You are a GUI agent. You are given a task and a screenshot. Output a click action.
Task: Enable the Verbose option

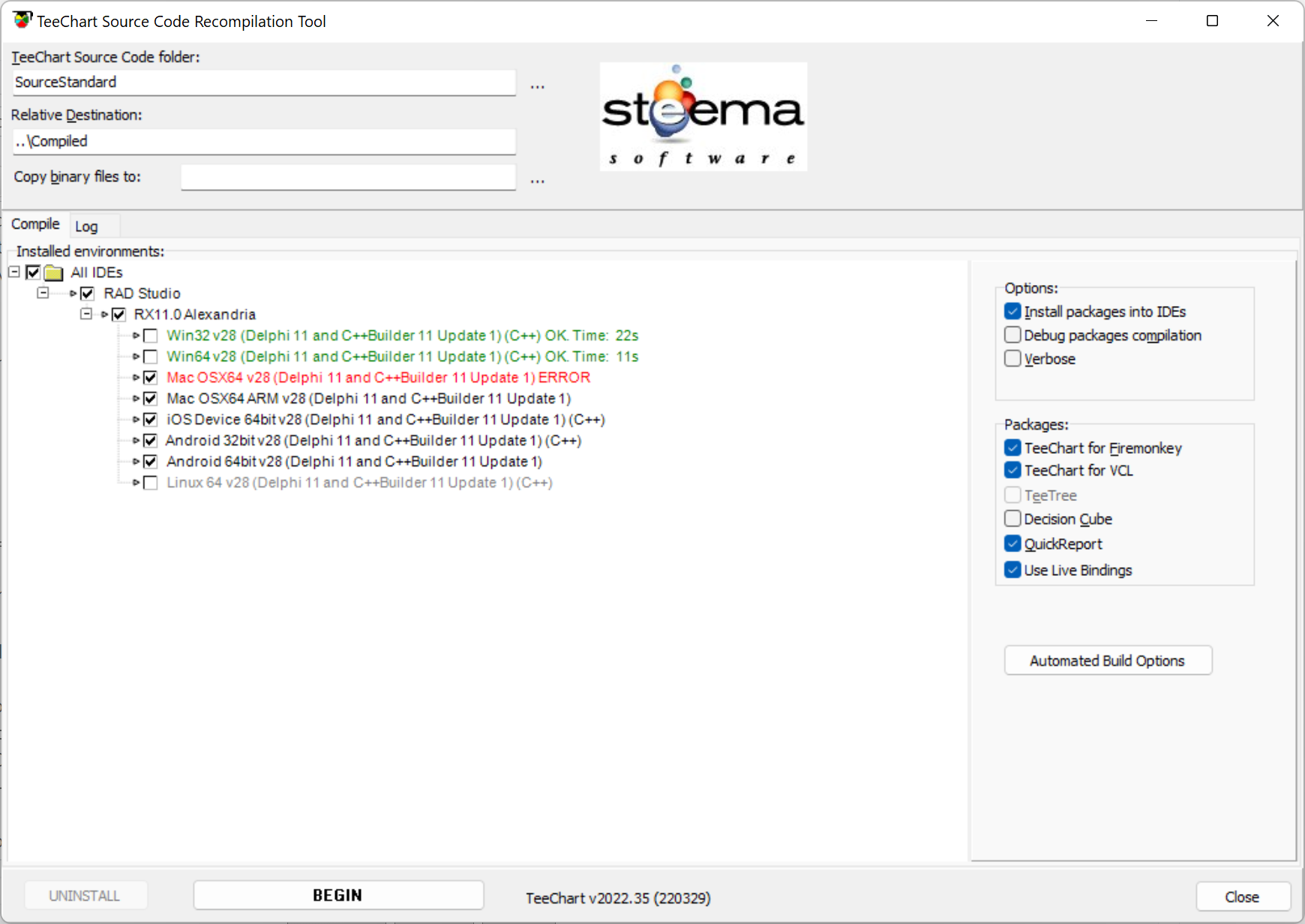(1012, 358)
